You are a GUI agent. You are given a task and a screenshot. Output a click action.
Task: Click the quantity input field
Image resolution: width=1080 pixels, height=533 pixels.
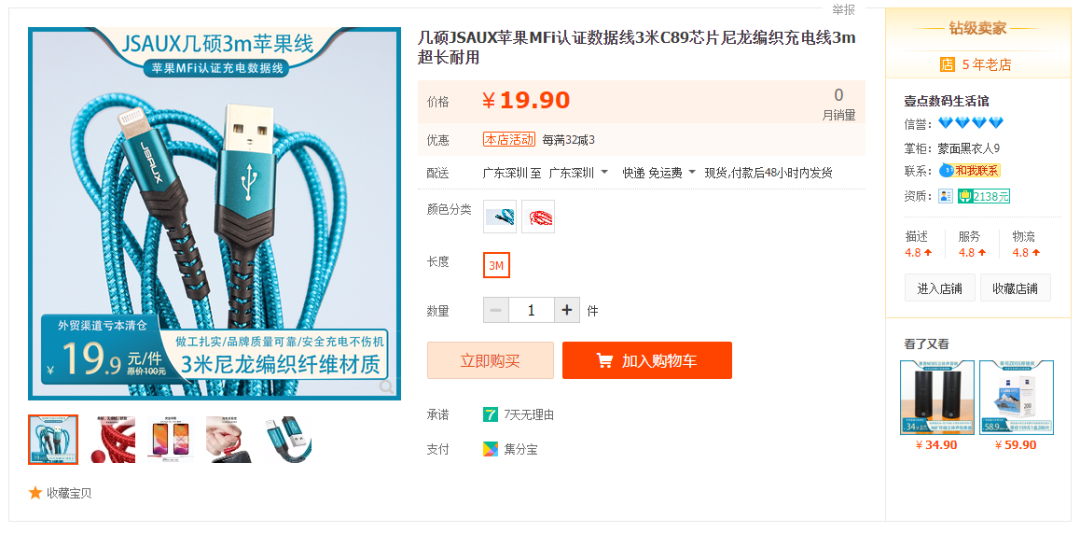coord(532,310)
